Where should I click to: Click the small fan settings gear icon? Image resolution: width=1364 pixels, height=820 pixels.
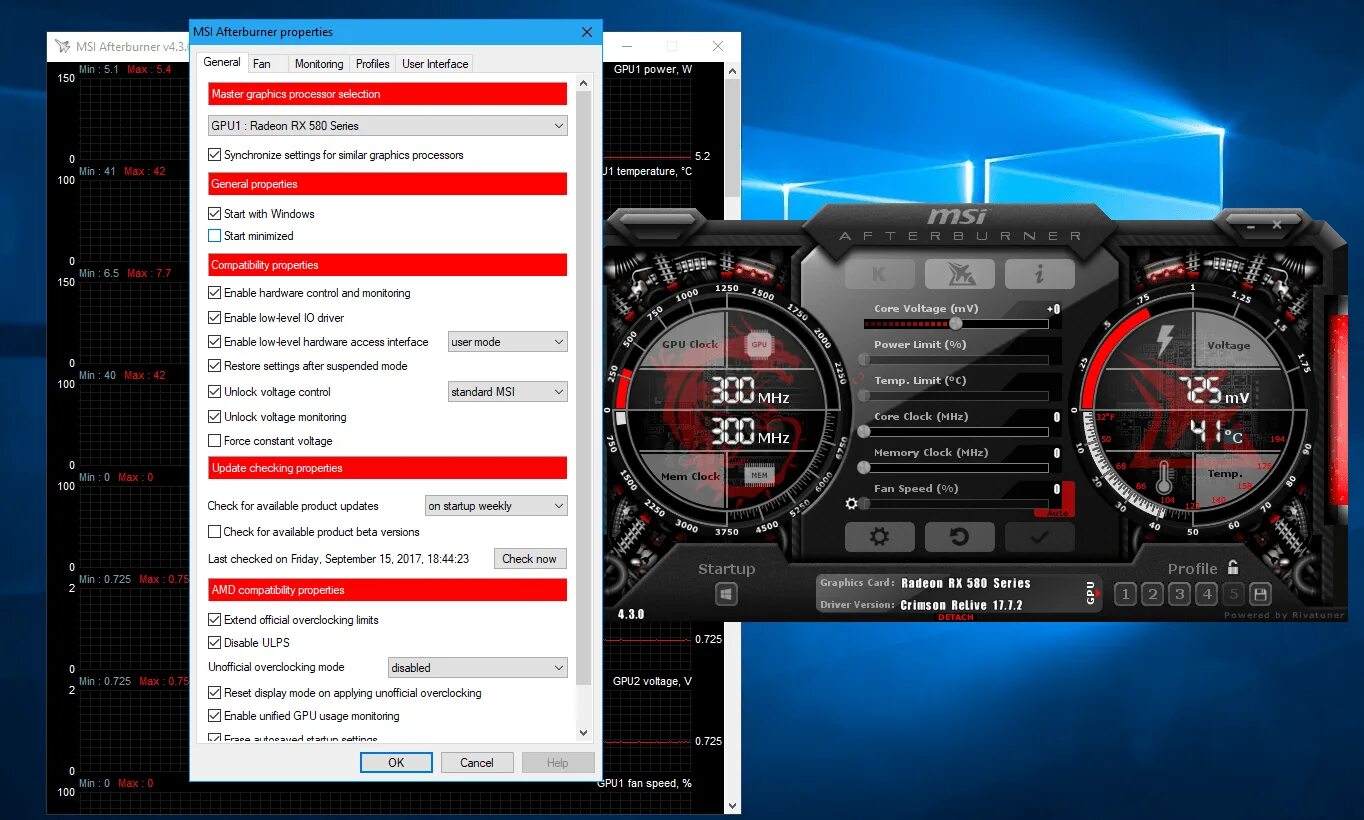tap(852, 504)
